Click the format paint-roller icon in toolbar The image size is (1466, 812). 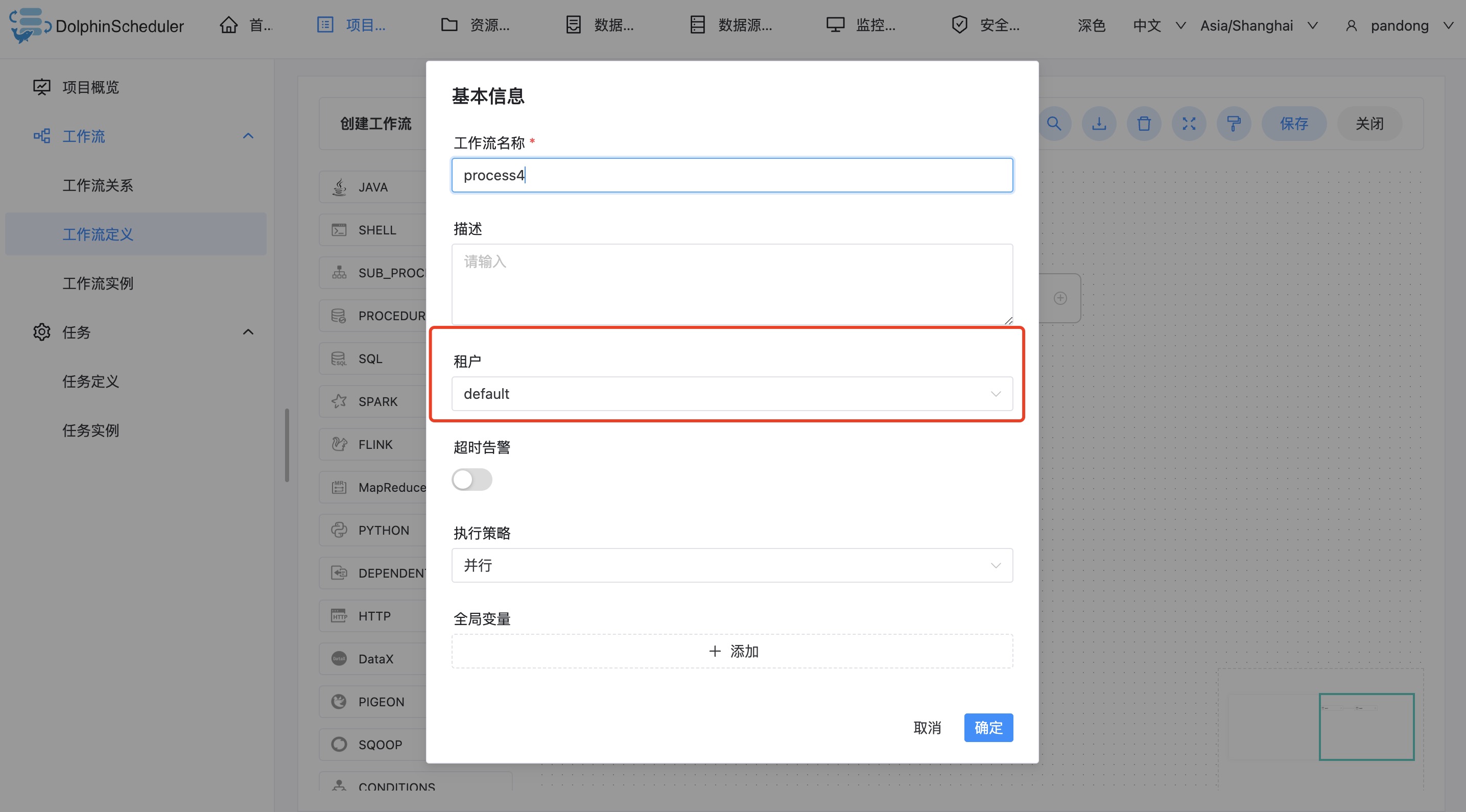1234,124
